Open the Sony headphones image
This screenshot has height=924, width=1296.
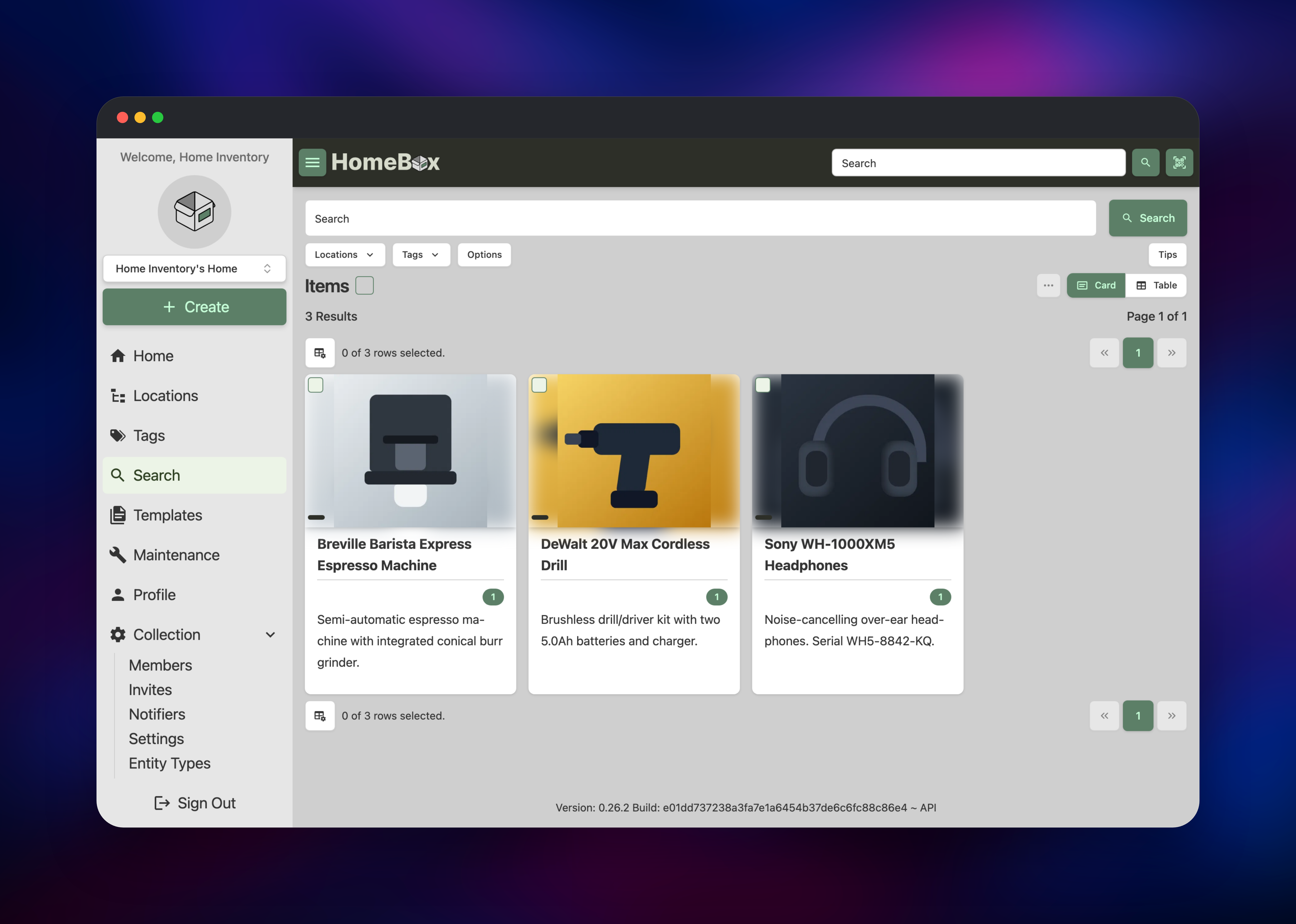858,451
